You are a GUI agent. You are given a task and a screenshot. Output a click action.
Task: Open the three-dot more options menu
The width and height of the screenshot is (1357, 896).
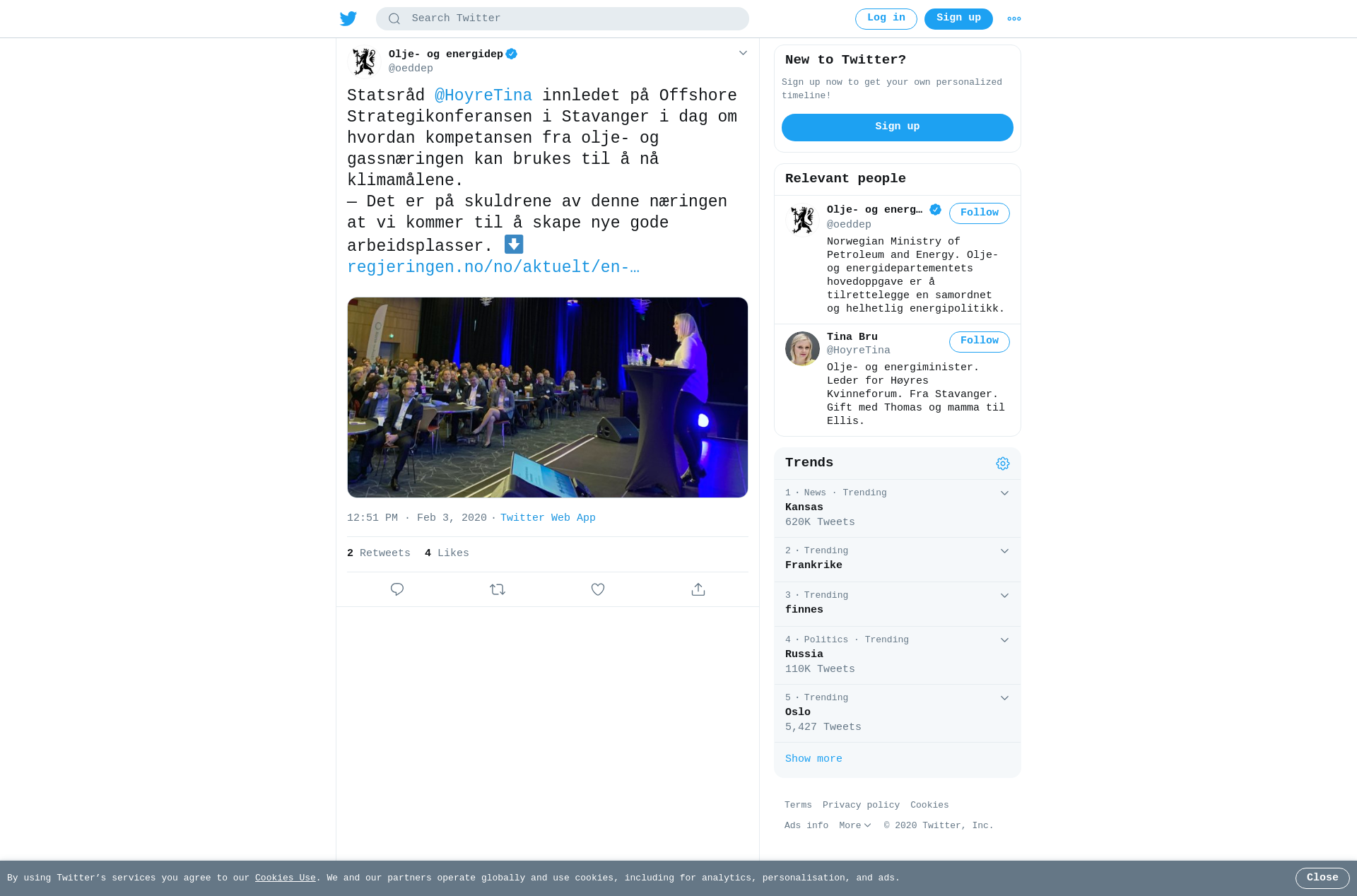(1014, 19)
